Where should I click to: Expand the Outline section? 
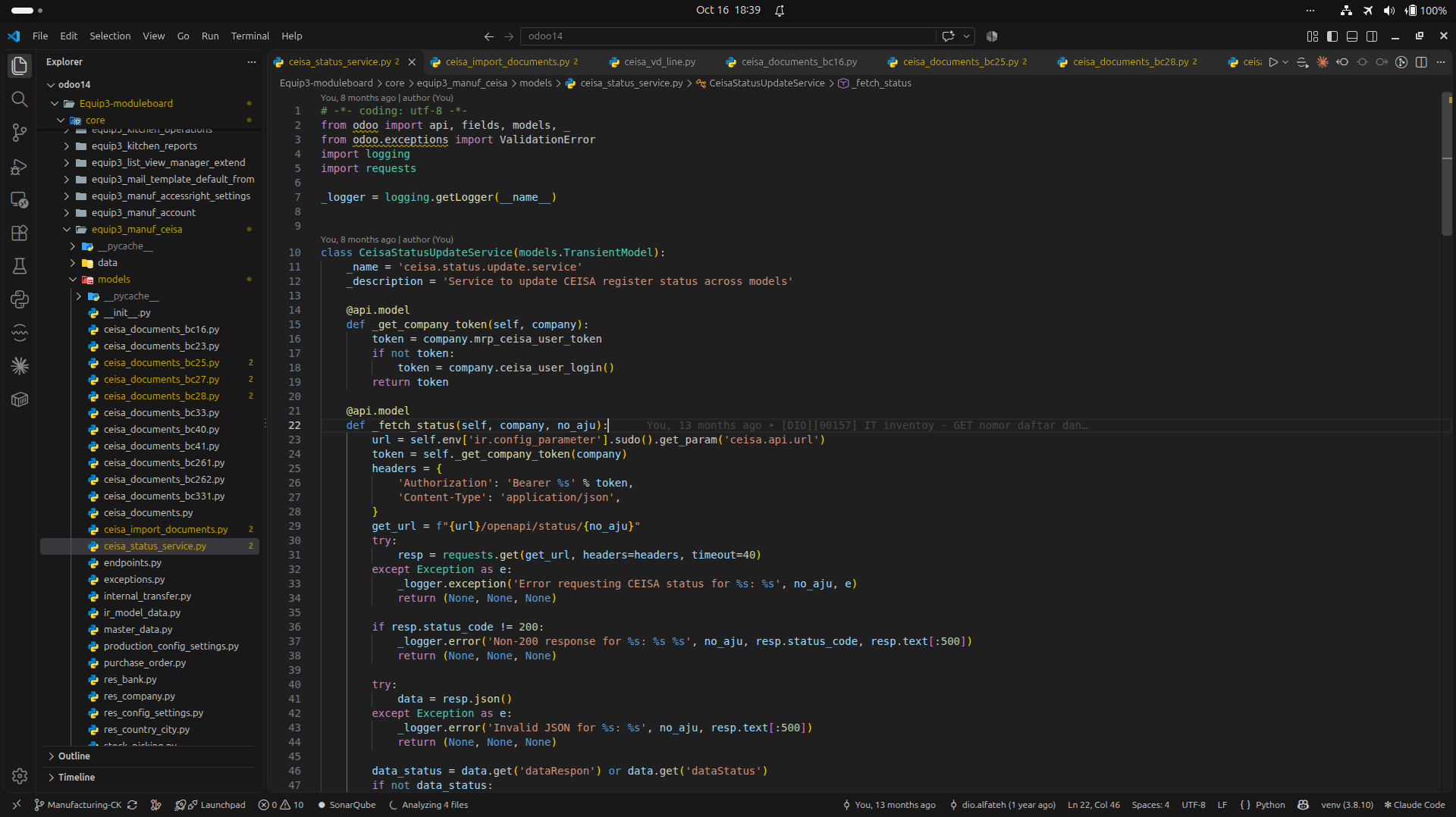tap(74, 756)
